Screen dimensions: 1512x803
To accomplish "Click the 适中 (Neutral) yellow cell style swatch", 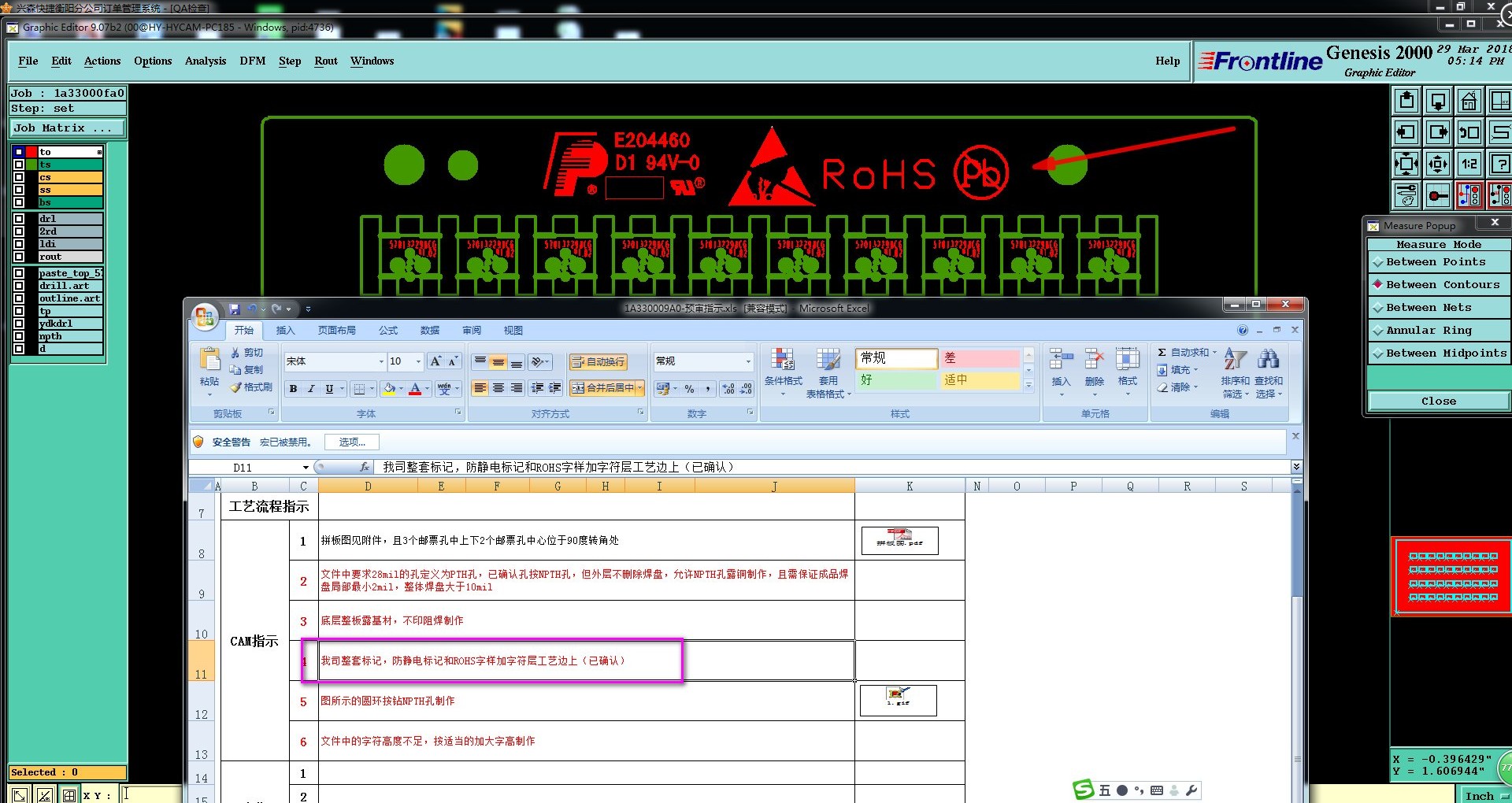I will click(980, 380).
